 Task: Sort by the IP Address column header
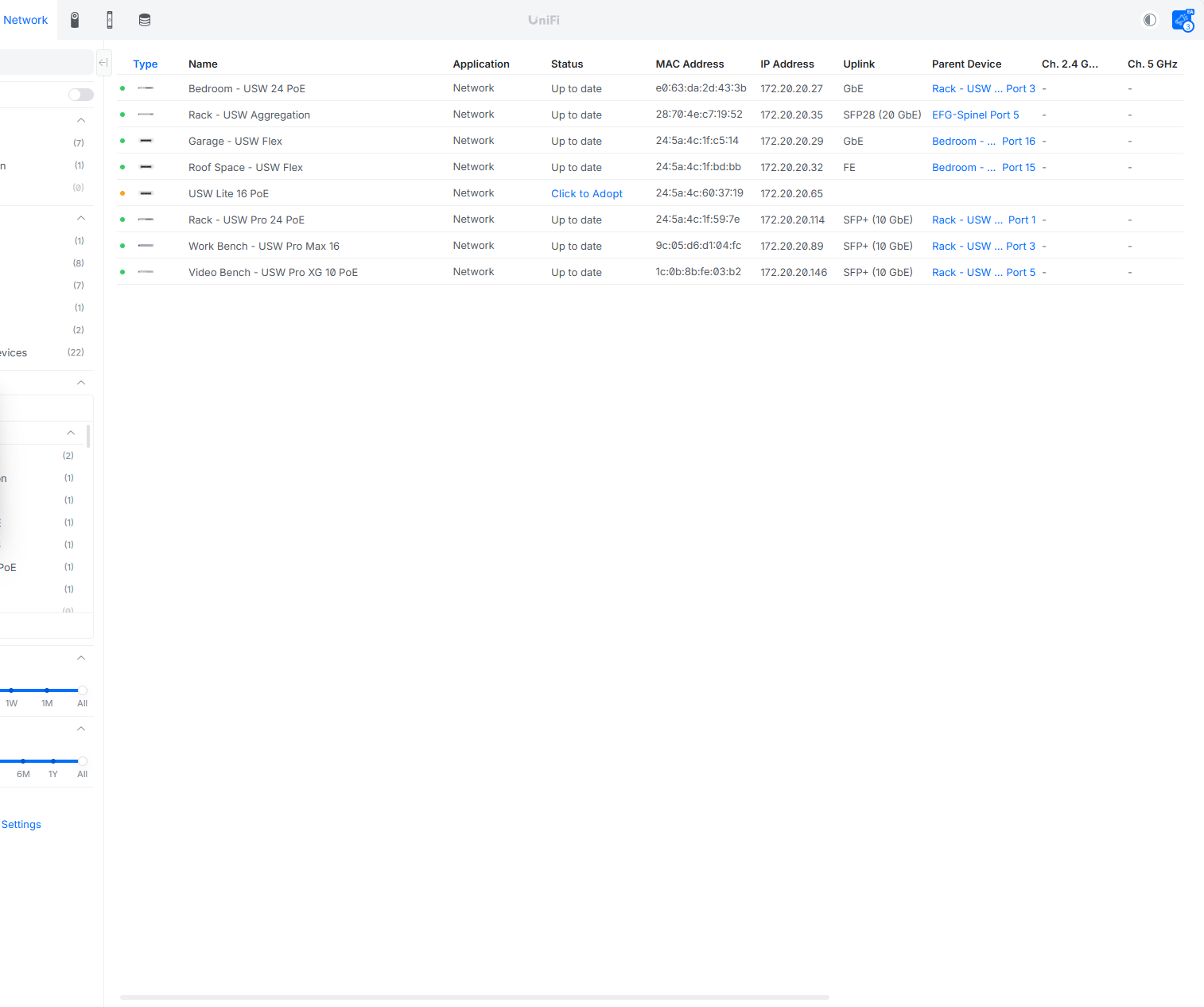pyautogui.click(x=787, y=64)
